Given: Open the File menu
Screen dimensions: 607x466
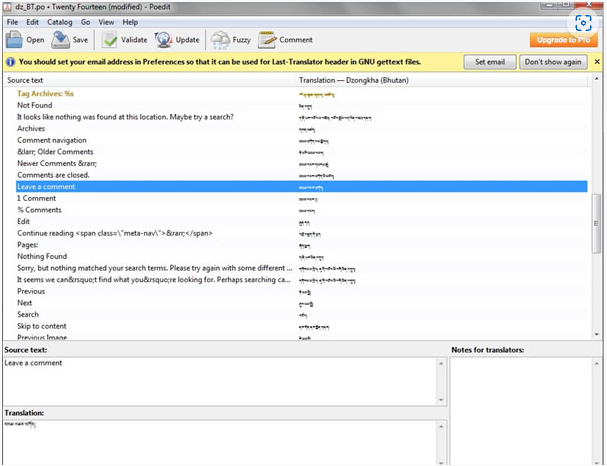Looking at the screenshot, I should click(12, 21).
